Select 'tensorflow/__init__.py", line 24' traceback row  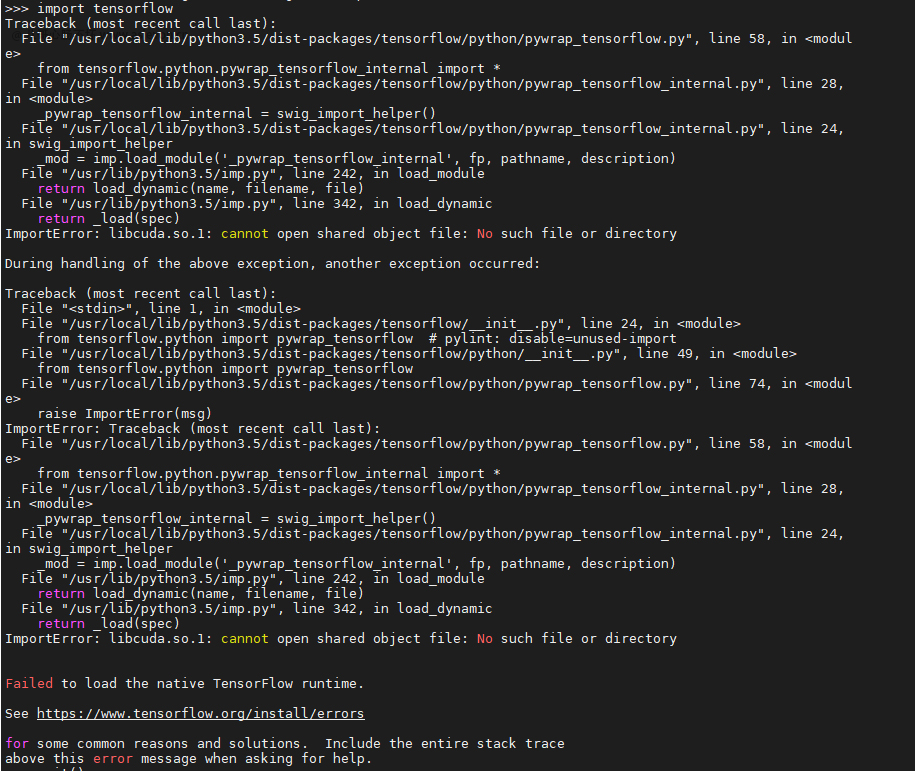click(380, 323)
